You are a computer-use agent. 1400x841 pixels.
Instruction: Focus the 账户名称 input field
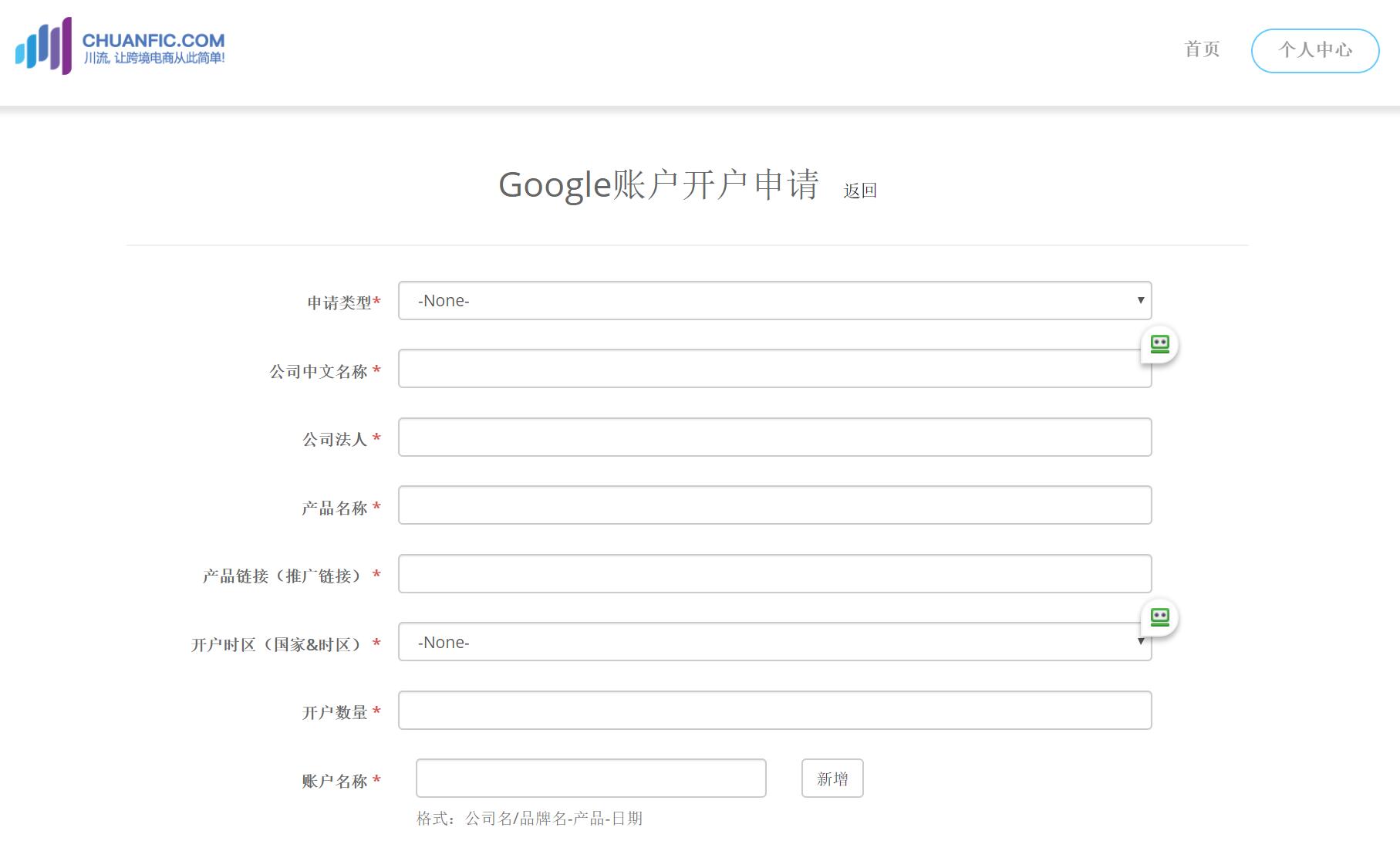pyautogui.click(x=591, y=779)
